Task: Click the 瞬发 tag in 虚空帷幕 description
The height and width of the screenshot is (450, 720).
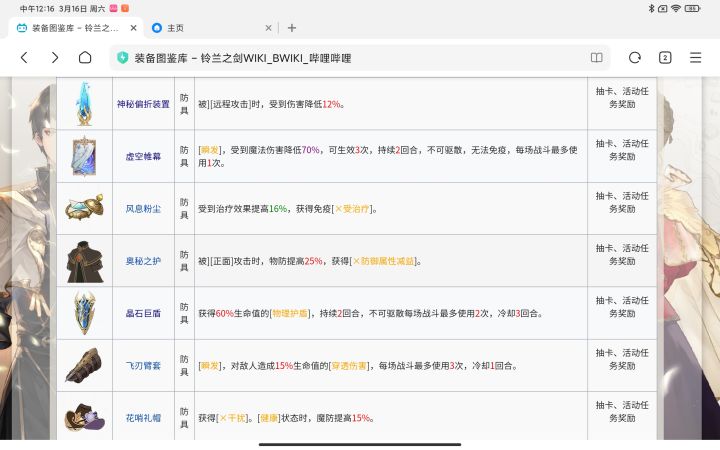Action: [x=210, y=150]
